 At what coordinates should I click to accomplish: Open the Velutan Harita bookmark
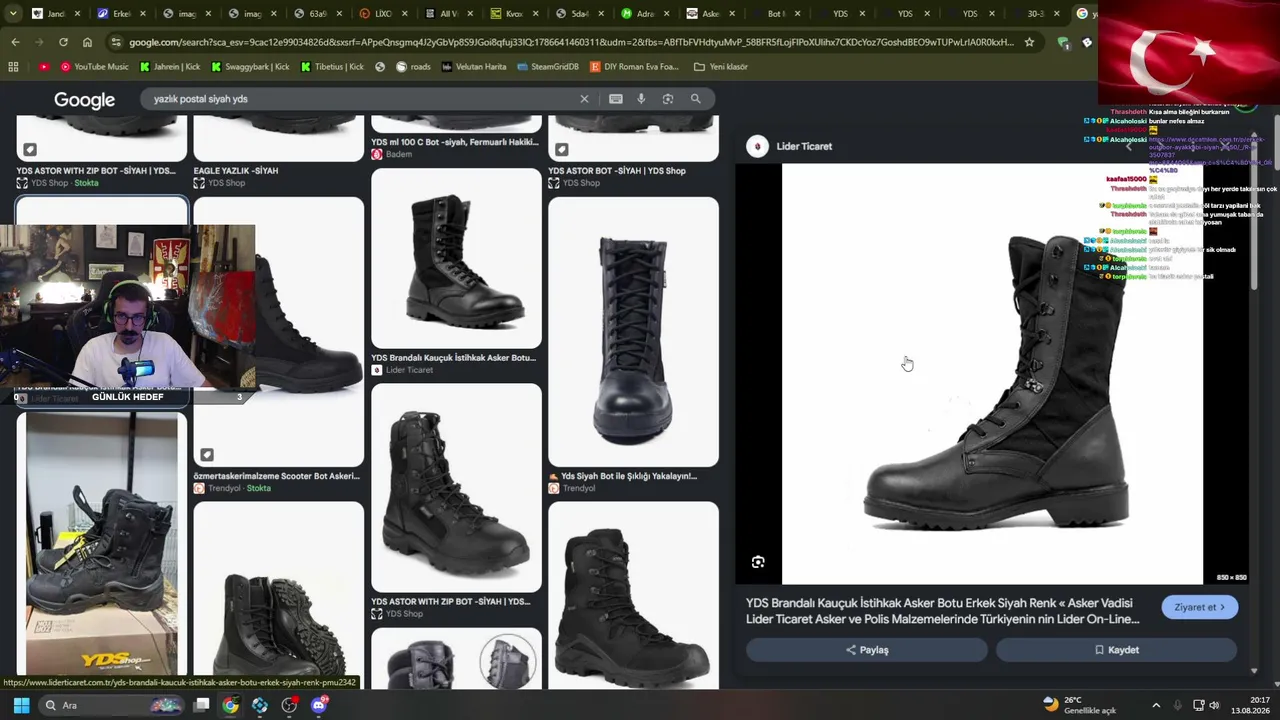(x=473, y=67)
